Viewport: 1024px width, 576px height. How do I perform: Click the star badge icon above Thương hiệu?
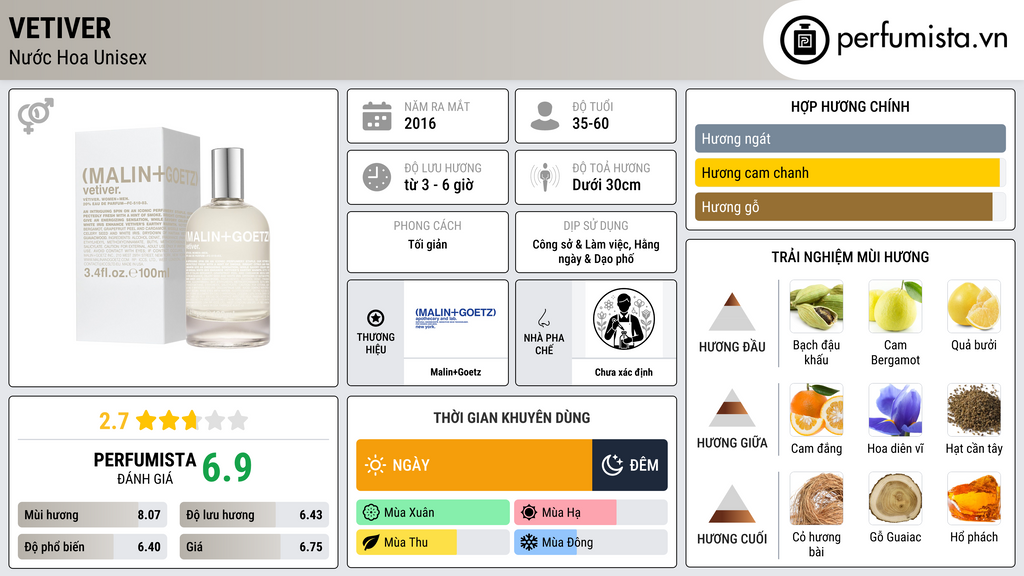pyautogui.click(x=376, y=318)
